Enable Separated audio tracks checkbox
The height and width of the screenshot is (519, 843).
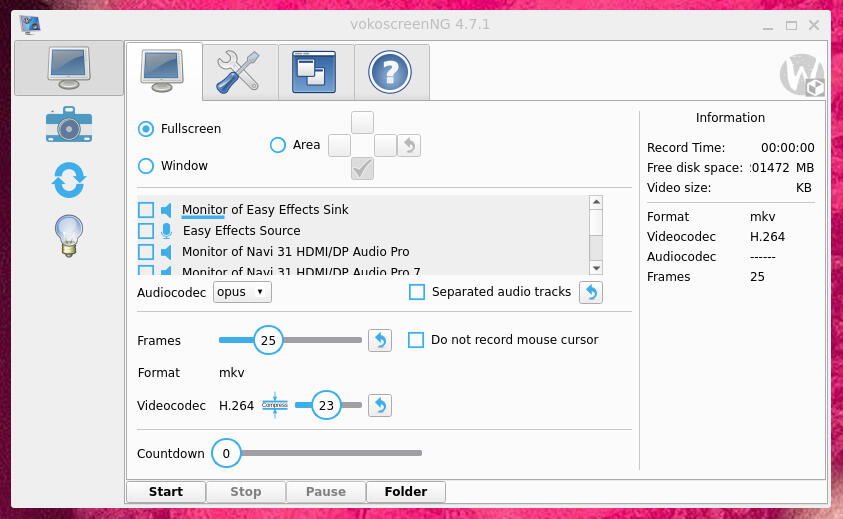click(417, 292)
